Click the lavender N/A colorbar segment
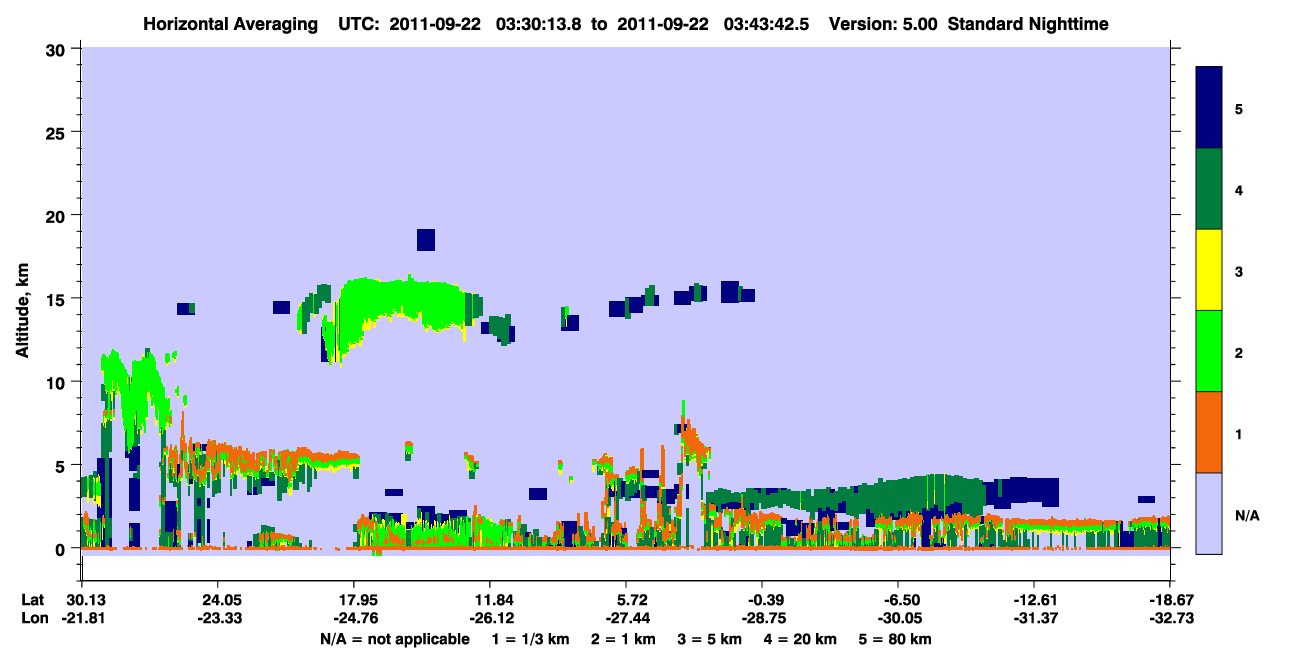This screenshot has height=667, width=1300. coord(1209,512)
